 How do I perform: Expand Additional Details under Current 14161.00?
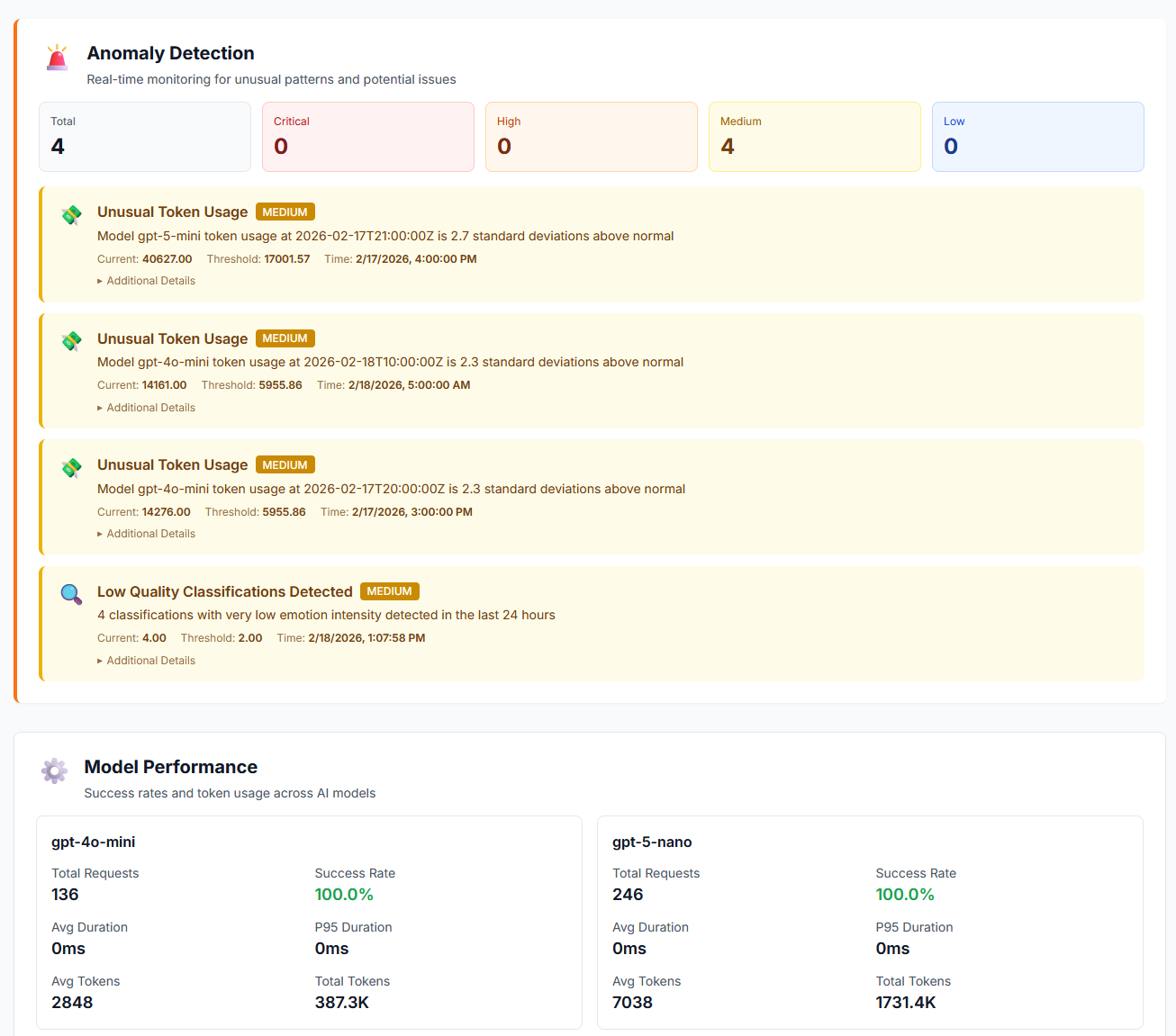point(146,408)
